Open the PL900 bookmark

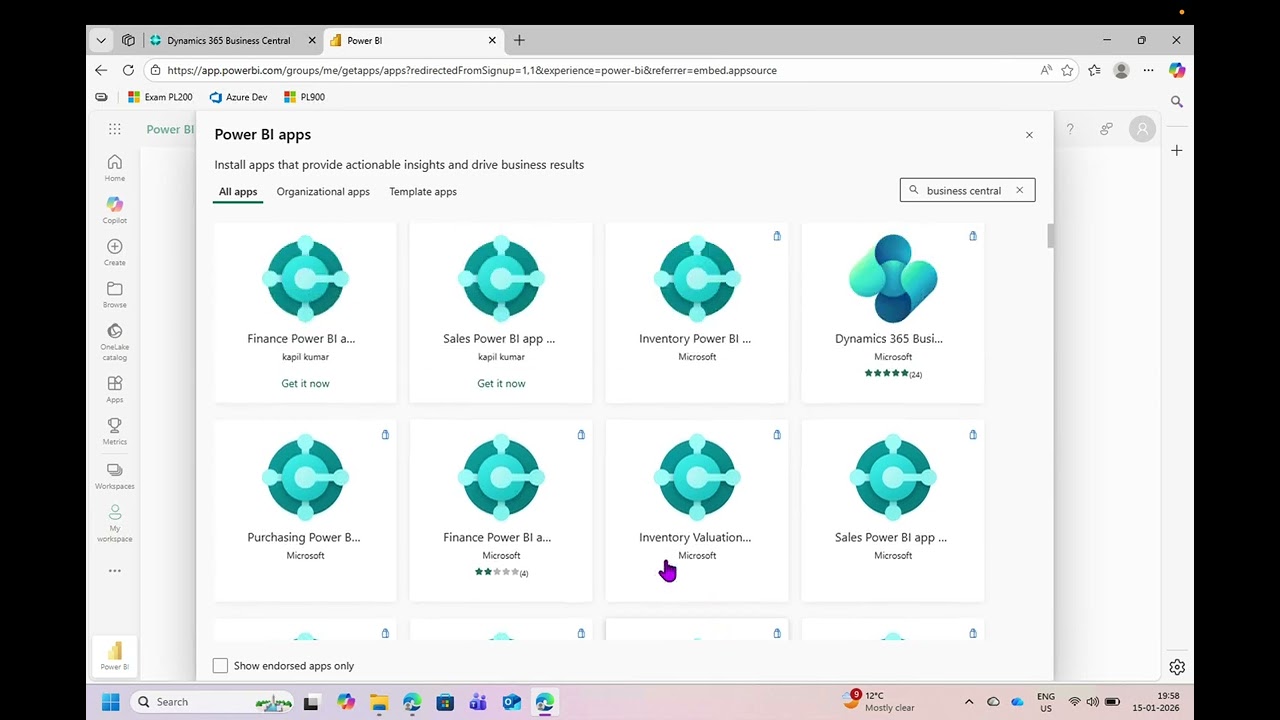[x=304, y=97]
